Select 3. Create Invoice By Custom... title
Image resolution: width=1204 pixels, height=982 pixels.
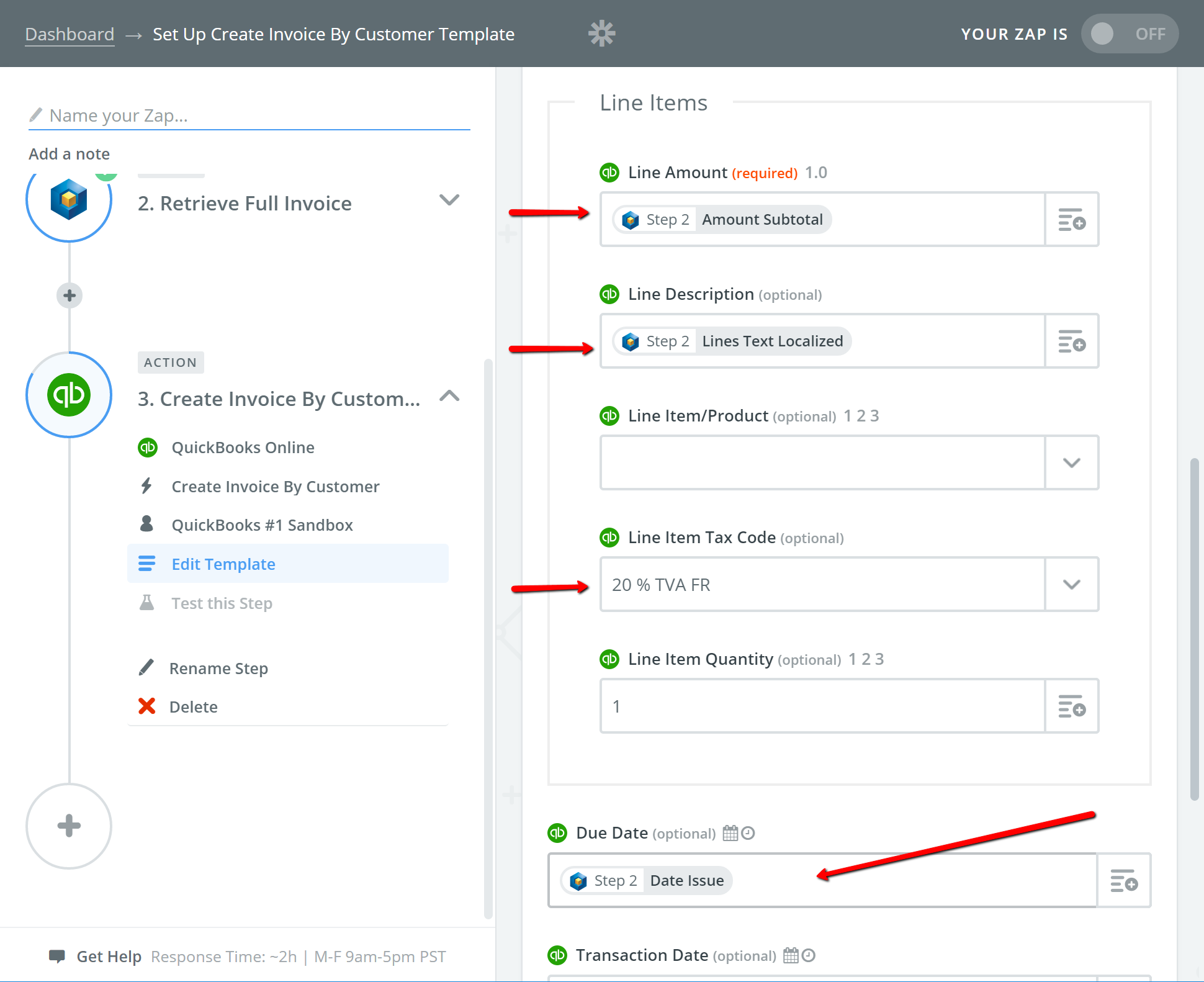click(279, 399)
